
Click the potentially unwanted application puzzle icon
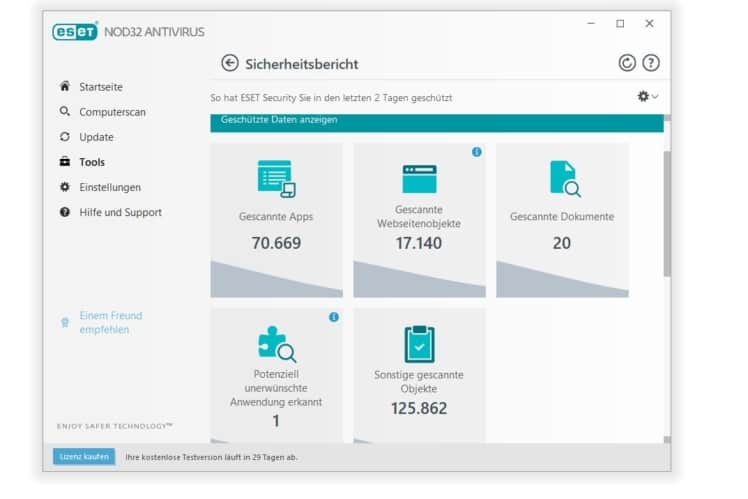[277, 343]
